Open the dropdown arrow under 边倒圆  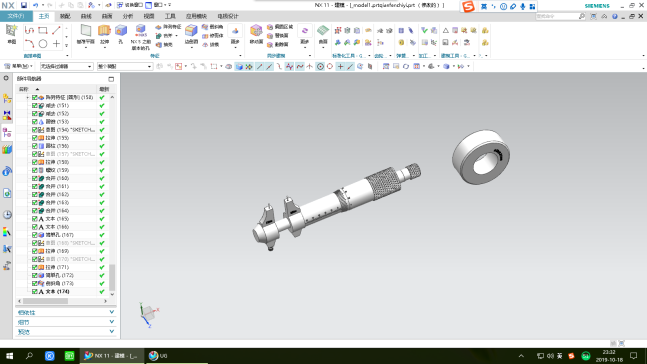tap(191, 47)
